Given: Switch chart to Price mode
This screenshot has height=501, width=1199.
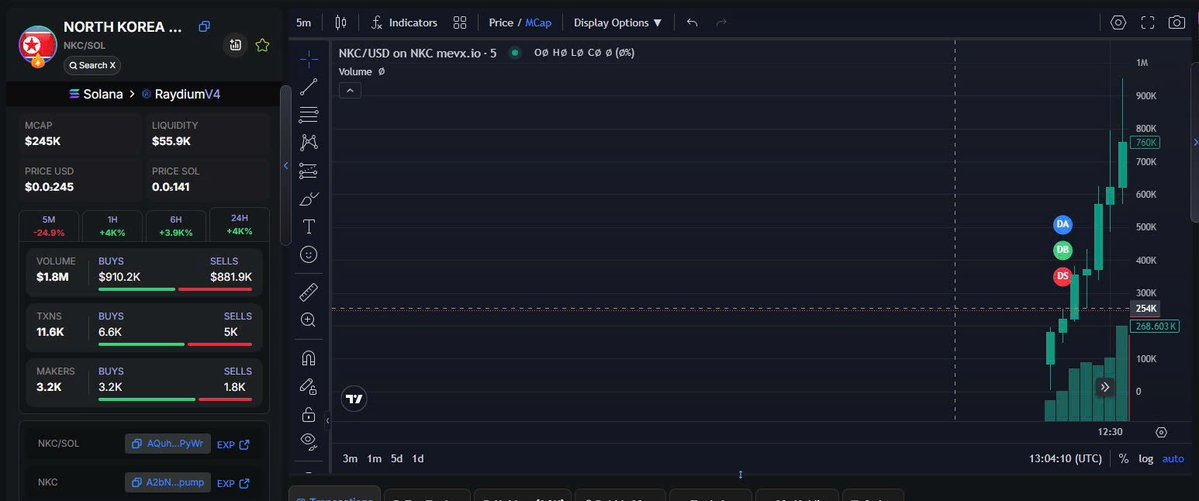Looking at the screenshot, I should (x=501, y=22).
